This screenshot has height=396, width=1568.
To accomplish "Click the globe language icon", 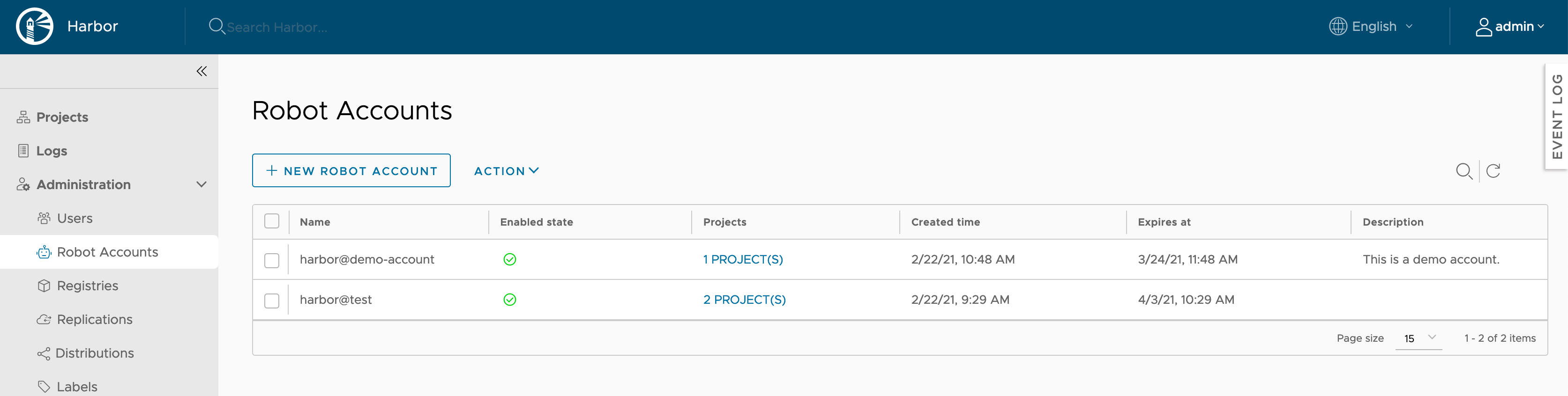I will click(1337, 26).
